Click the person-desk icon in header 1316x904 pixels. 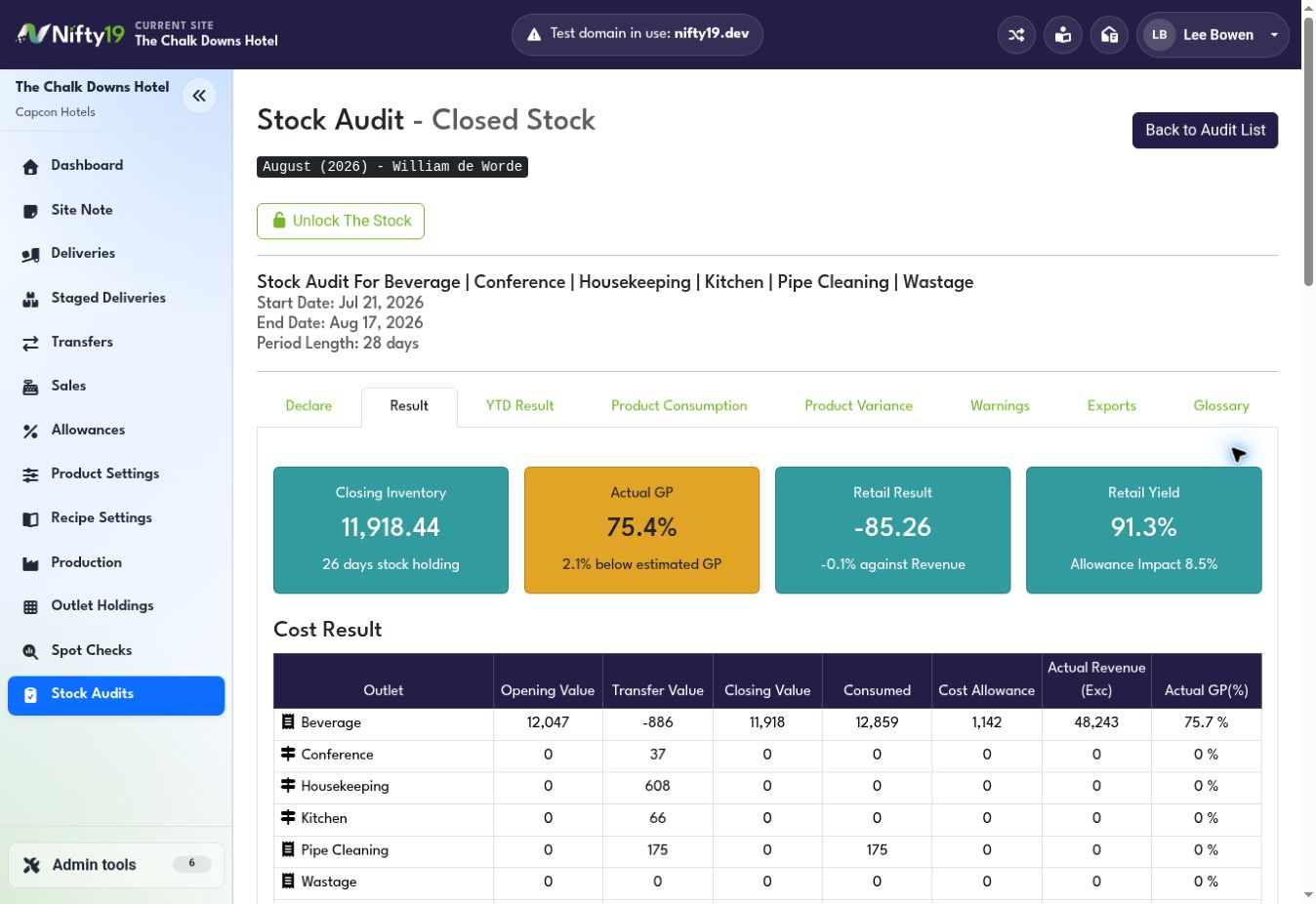[x=1063, y=35]
